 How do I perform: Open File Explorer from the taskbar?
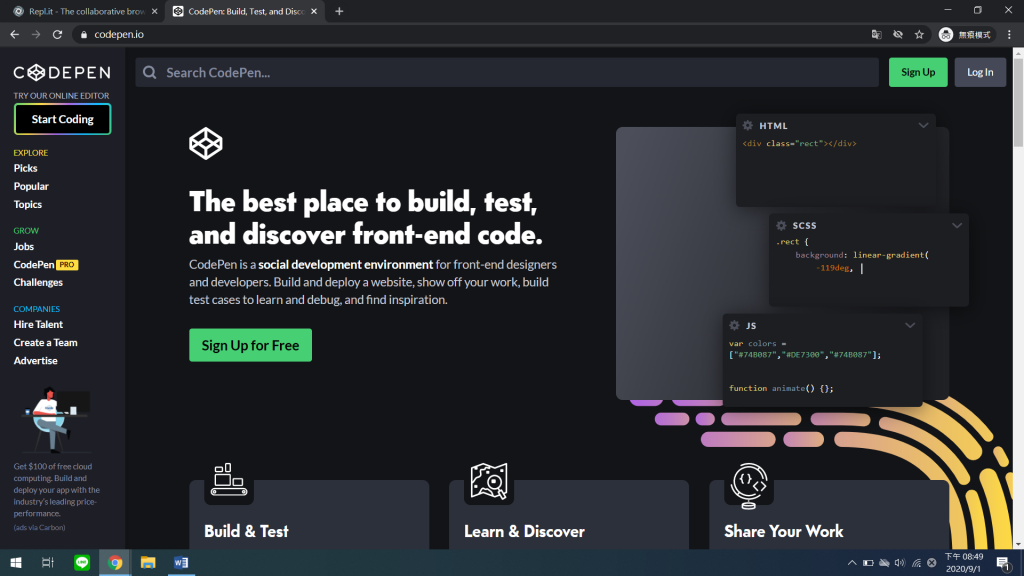click(148, 562)
